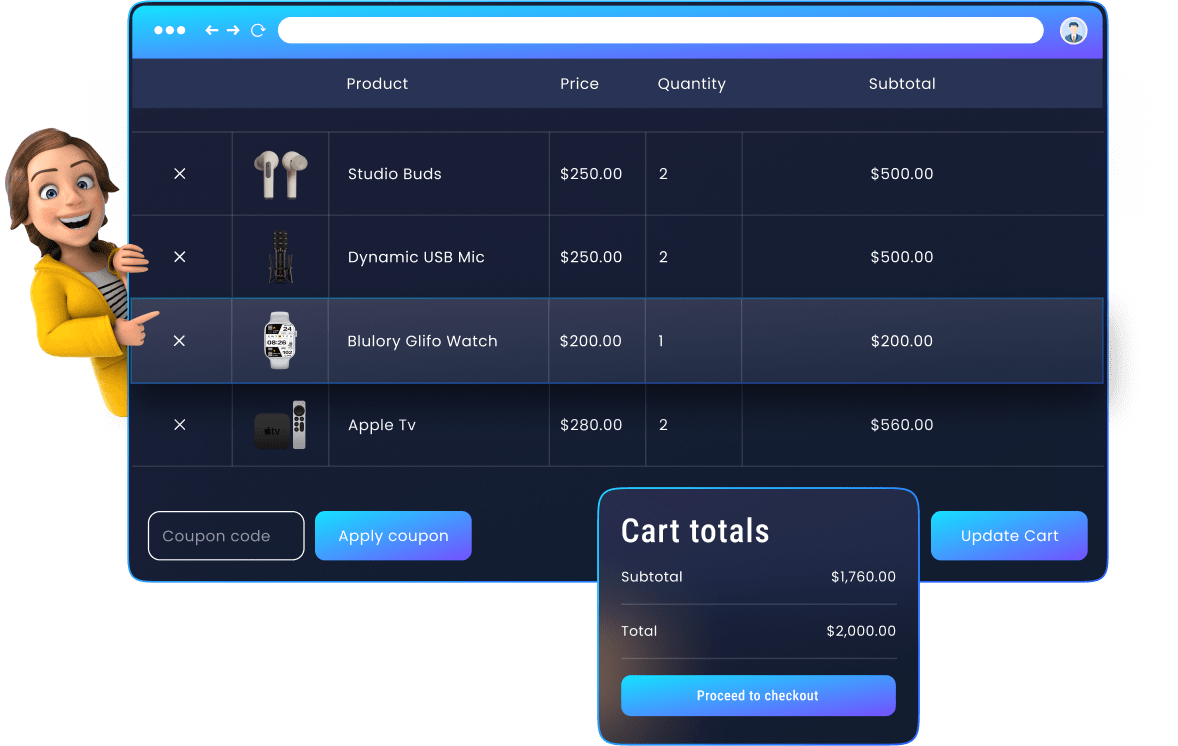The height and width of the screenshot is (746, 1178).
Task: Click the $280.00 price of Apple Tv
Action: [x=591, y=425]
